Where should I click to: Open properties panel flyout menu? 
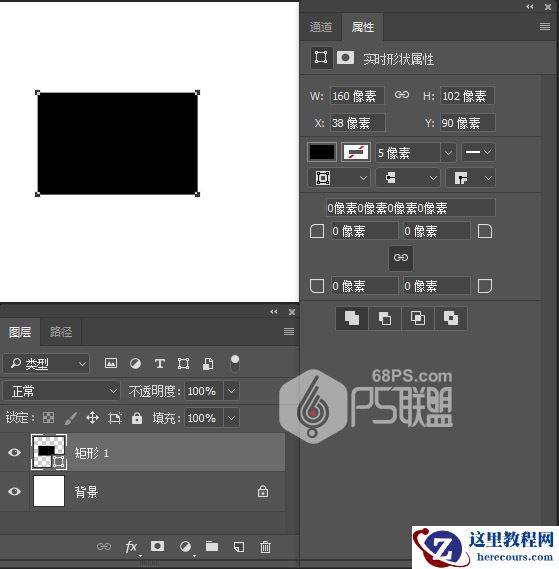click(544, 26)
